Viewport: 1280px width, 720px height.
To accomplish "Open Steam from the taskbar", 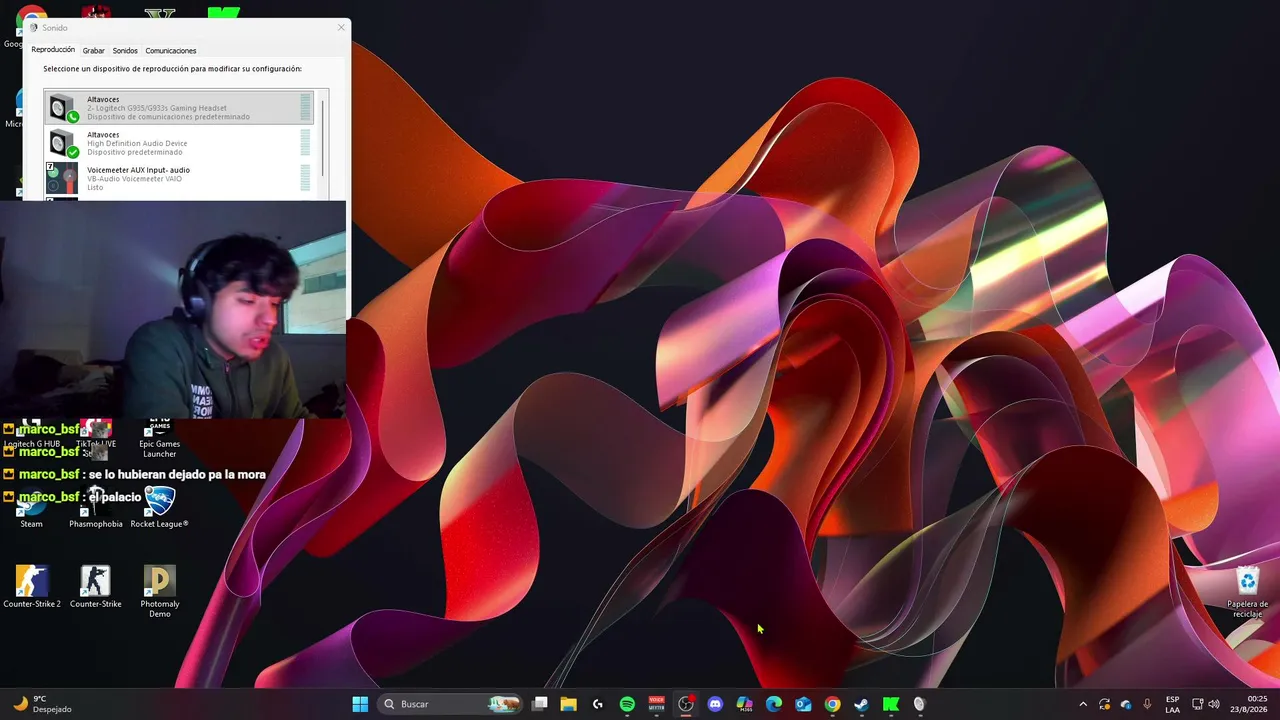I will click(861, 704).
